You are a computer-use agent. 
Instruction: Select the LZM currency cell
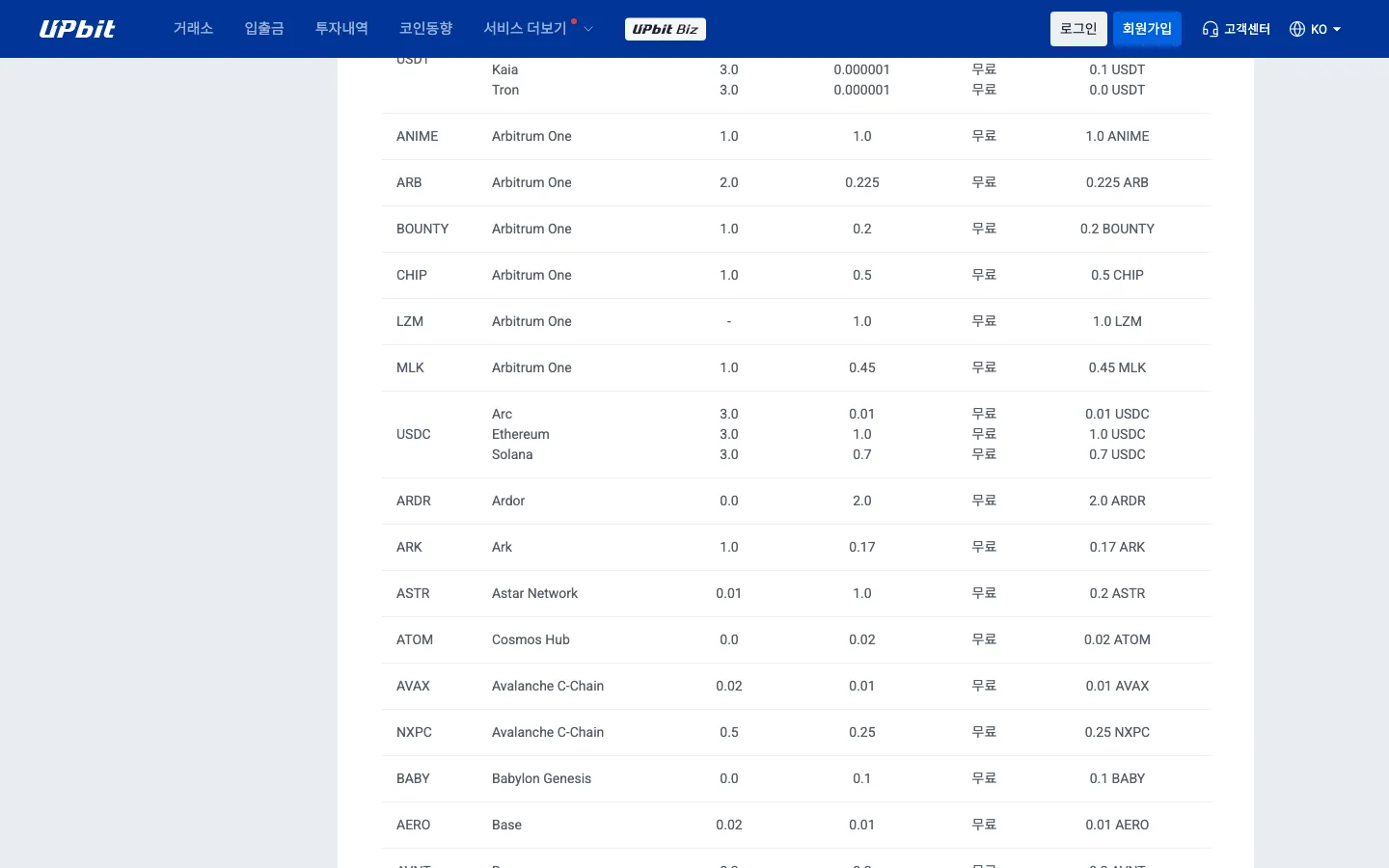click(x=410, y=321)
